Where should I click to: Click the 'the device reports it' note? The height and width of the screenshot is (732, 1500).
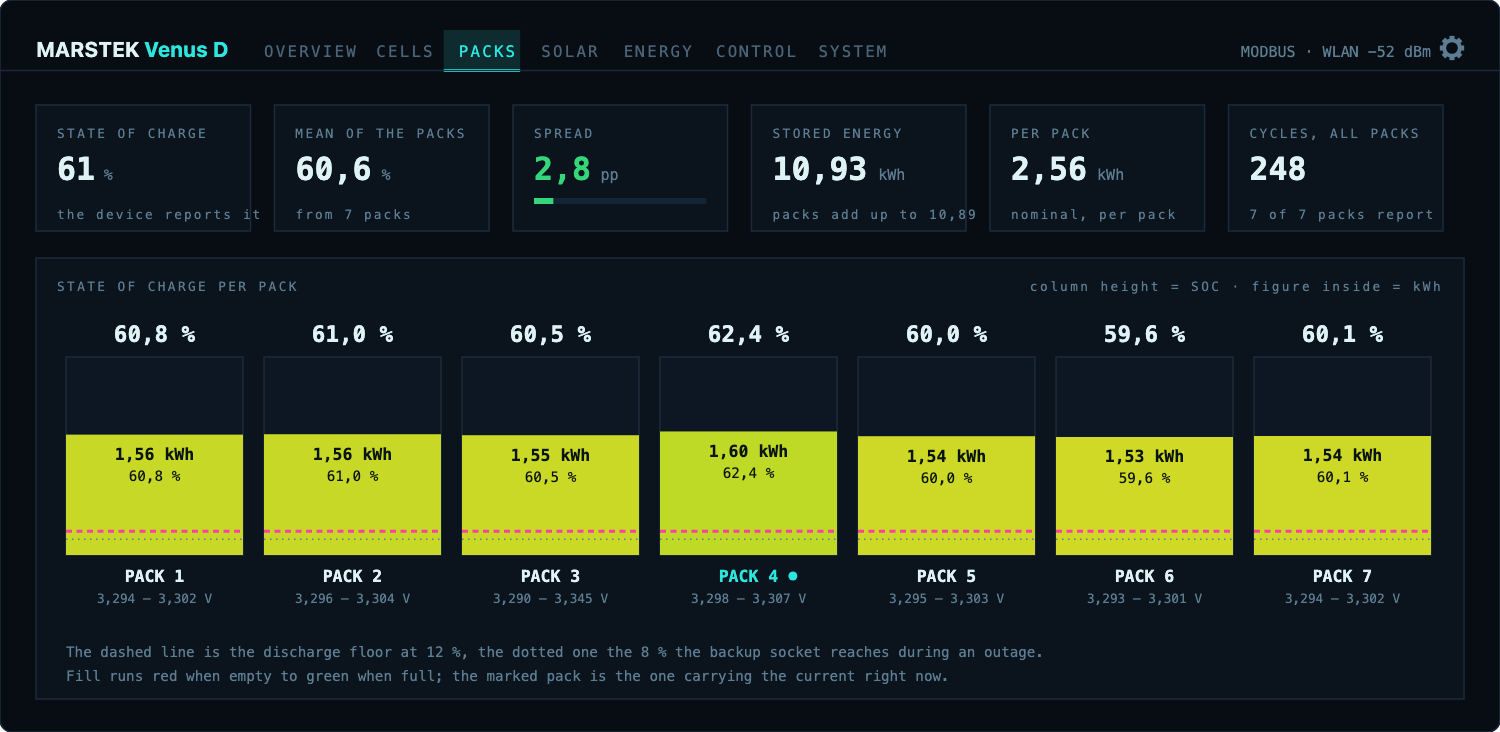[158, 214]
